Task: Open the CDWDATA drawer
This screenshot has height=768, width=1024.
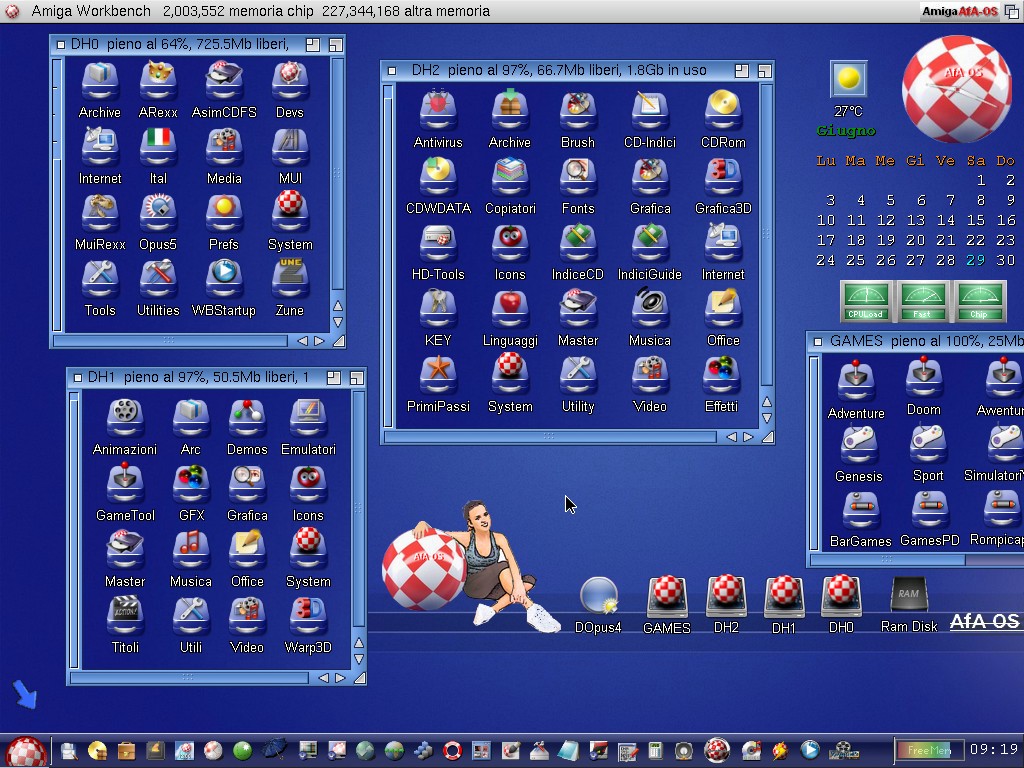Action: pyautogui.click(x=438, y=176)
